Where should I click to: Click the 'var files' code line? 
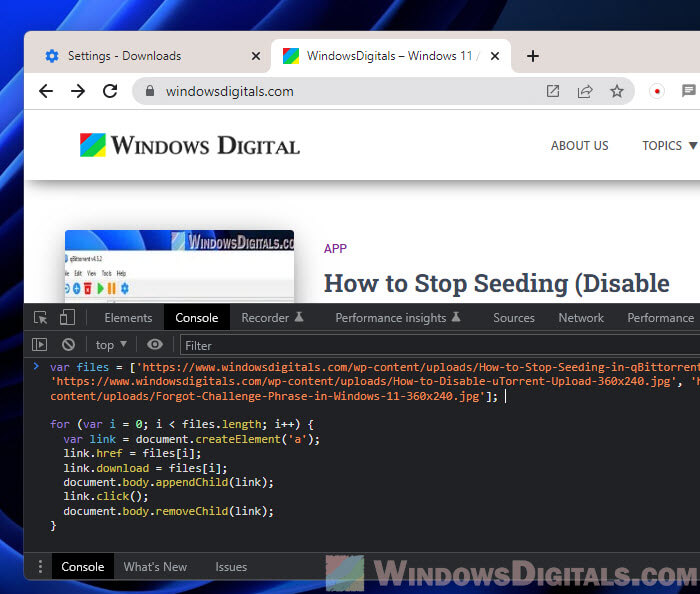click(375, 367)
